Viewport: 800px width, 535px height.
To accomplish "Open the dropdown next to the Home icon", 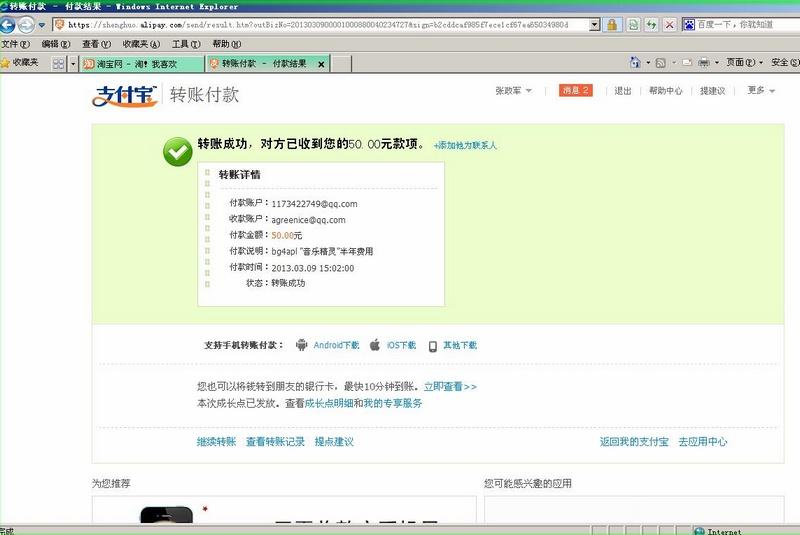I will [x=648, y=63].
